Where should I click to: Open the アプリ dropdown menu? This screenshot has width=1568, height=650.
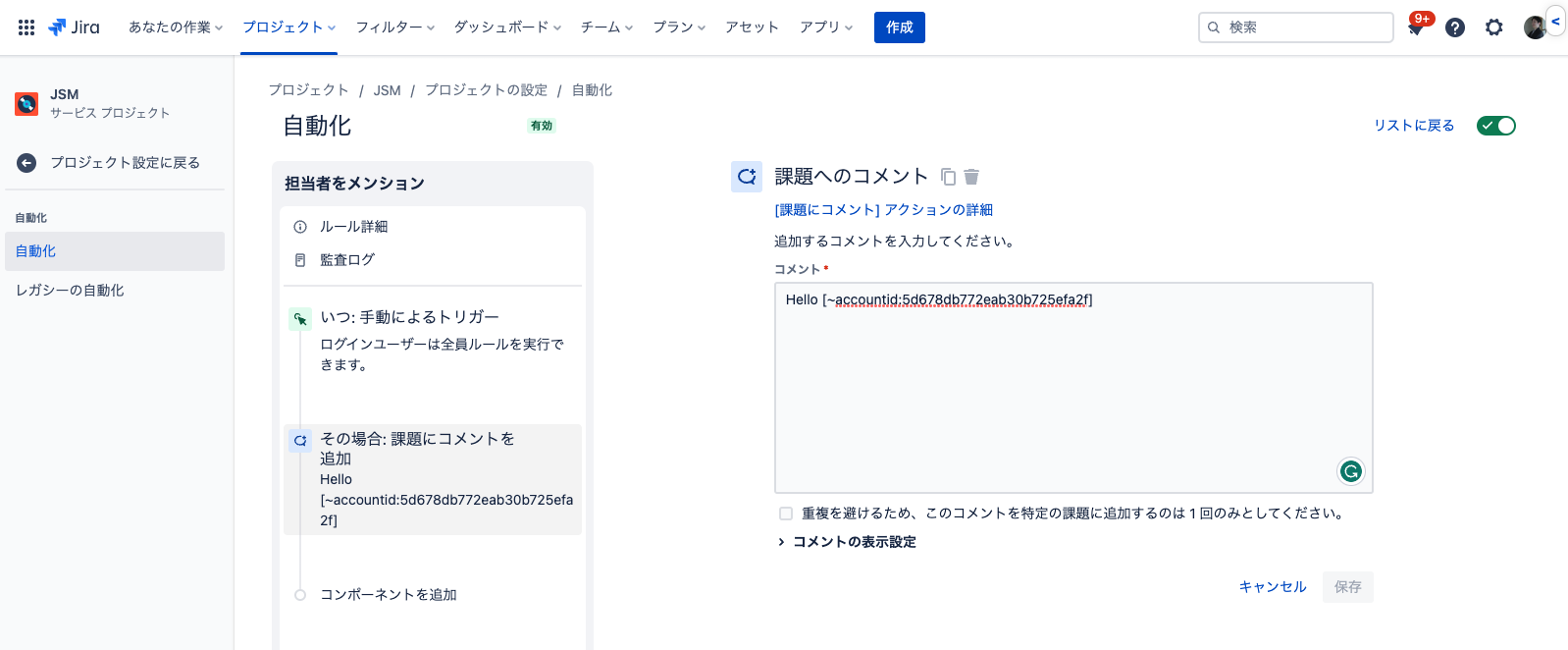826,27
